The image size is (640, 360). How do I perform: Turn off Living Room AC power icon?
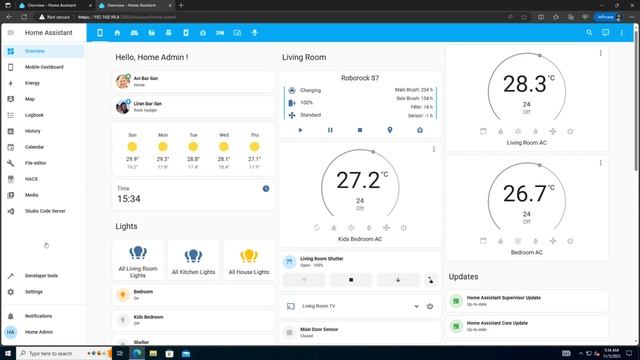coord(570,131)
